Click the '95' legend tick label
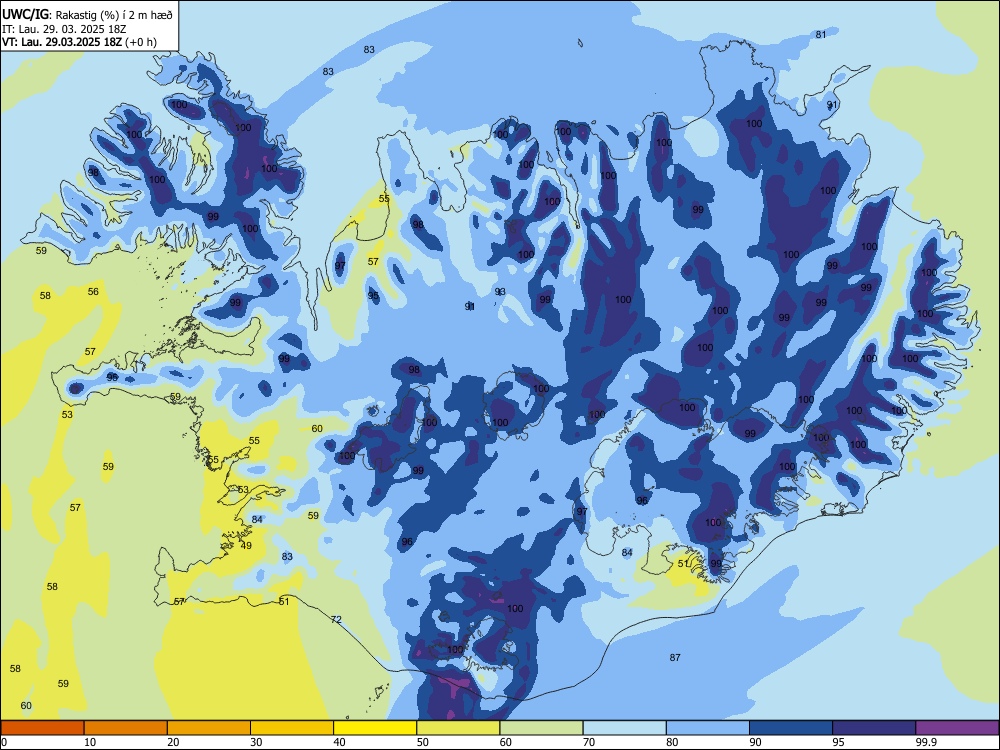 pyautogui.click(x=838, y=742)
